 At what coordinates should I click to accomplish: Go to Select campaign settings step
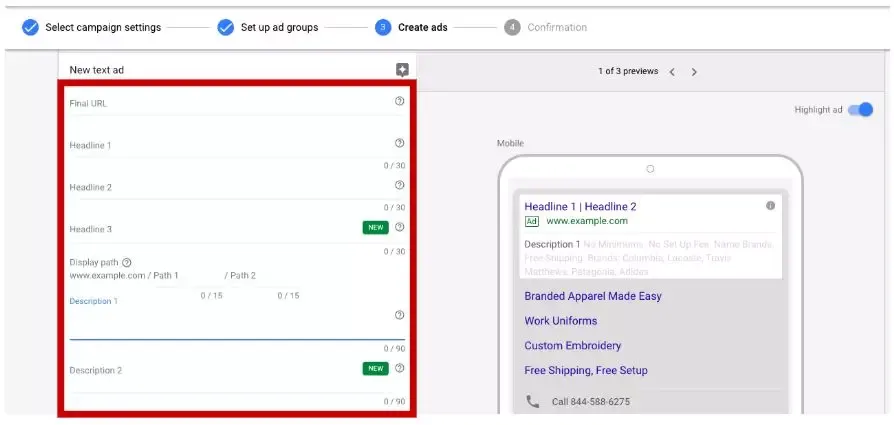point(103,27)
